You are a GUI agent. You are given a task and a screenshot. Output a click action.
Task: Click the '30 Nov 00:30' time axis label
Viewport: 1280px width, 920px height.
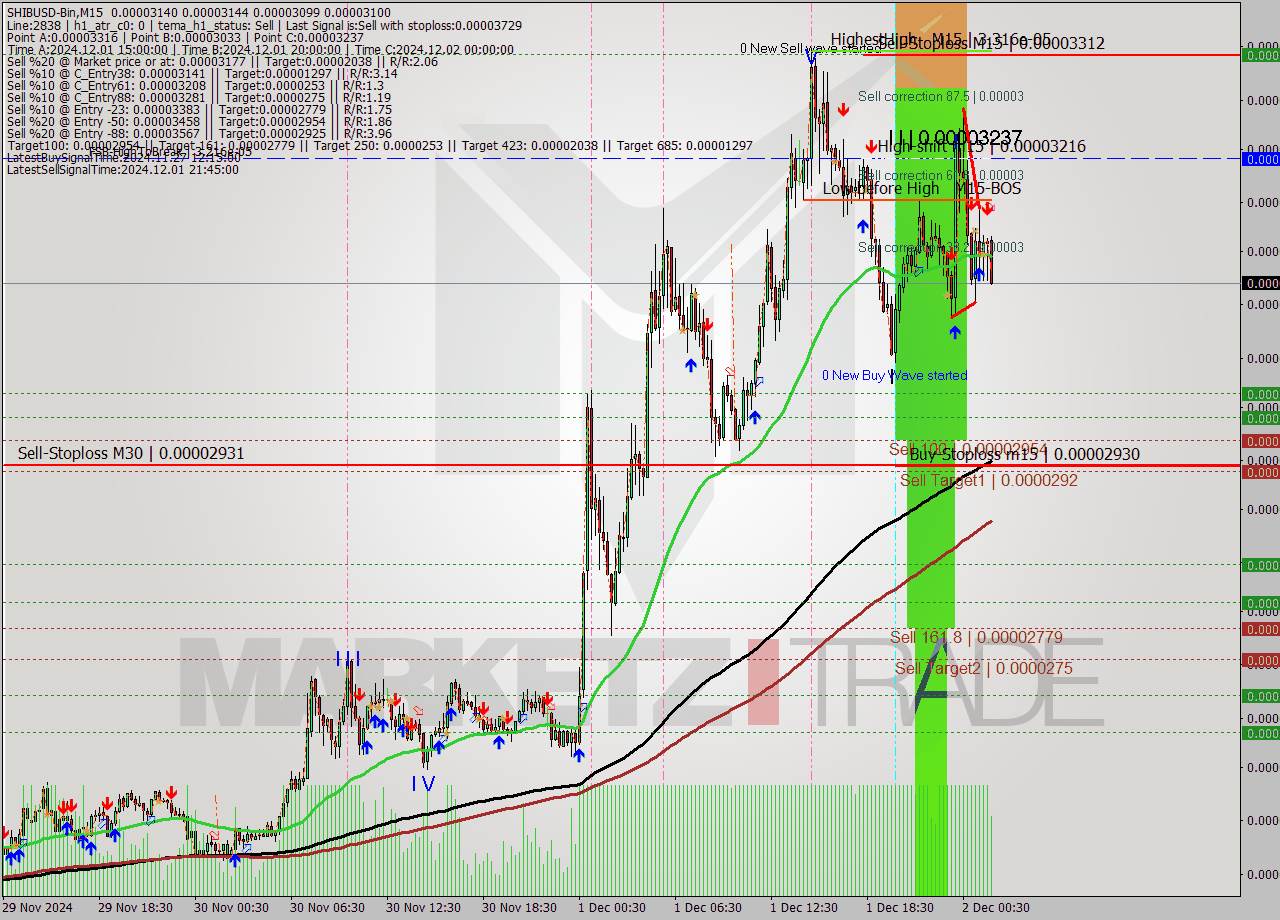231,908
